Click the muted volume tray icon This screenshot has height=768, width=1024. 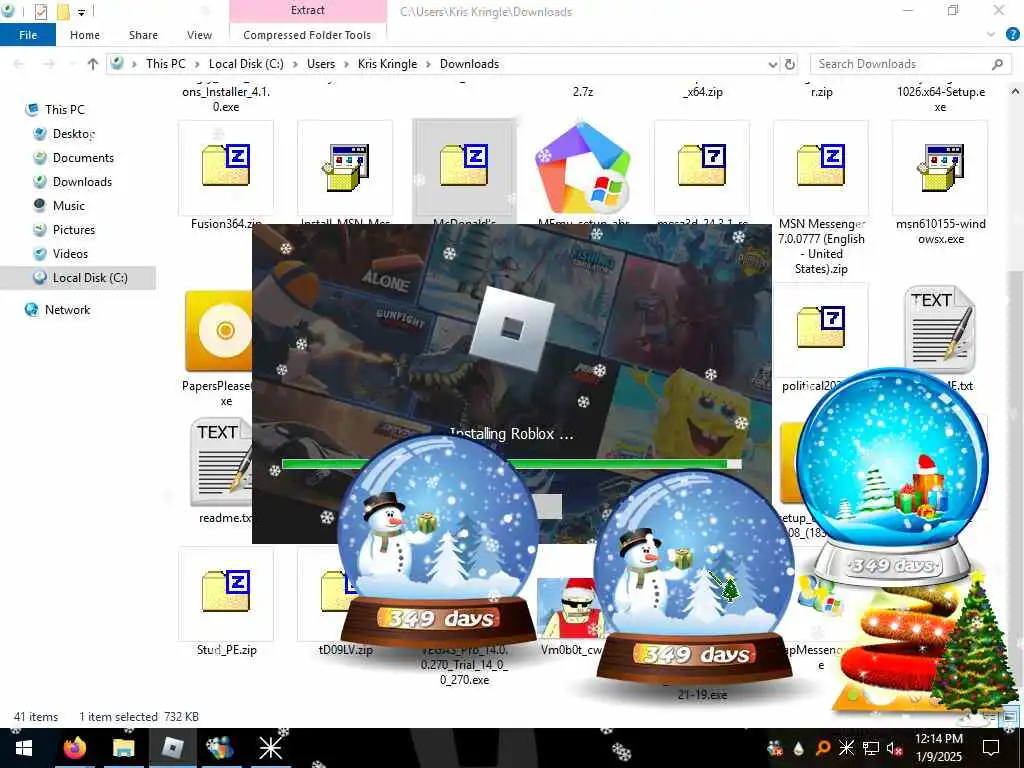pyautogui.click(x=894, y=748)
